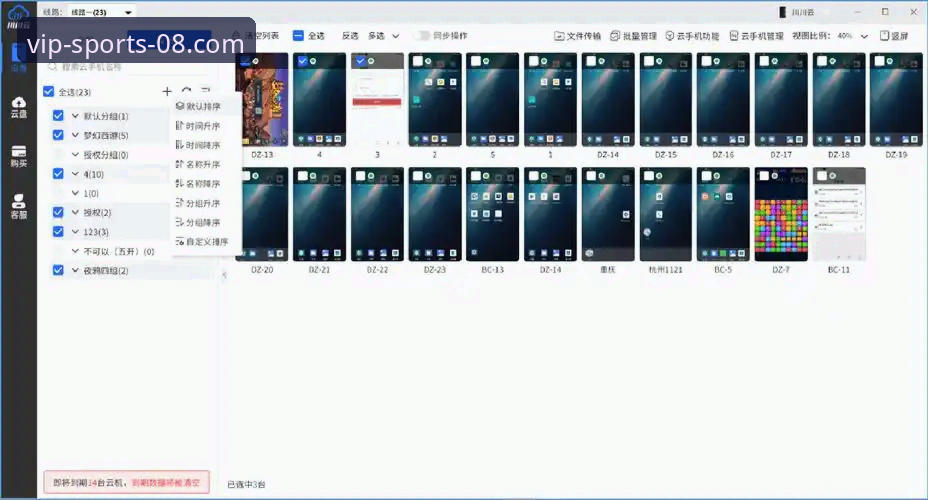Open 云手机管理 cloud phone management
Screen dimensions: 928x500
point(756,36)
